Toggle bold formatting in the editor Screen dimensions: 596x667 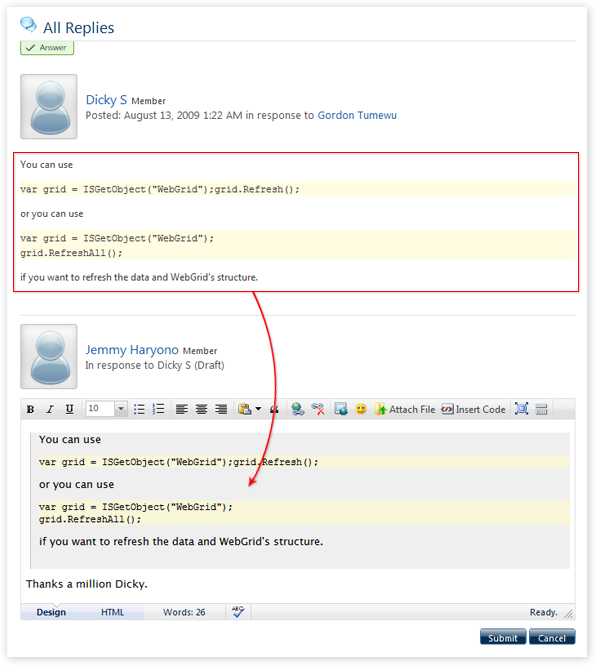(30, 409)
